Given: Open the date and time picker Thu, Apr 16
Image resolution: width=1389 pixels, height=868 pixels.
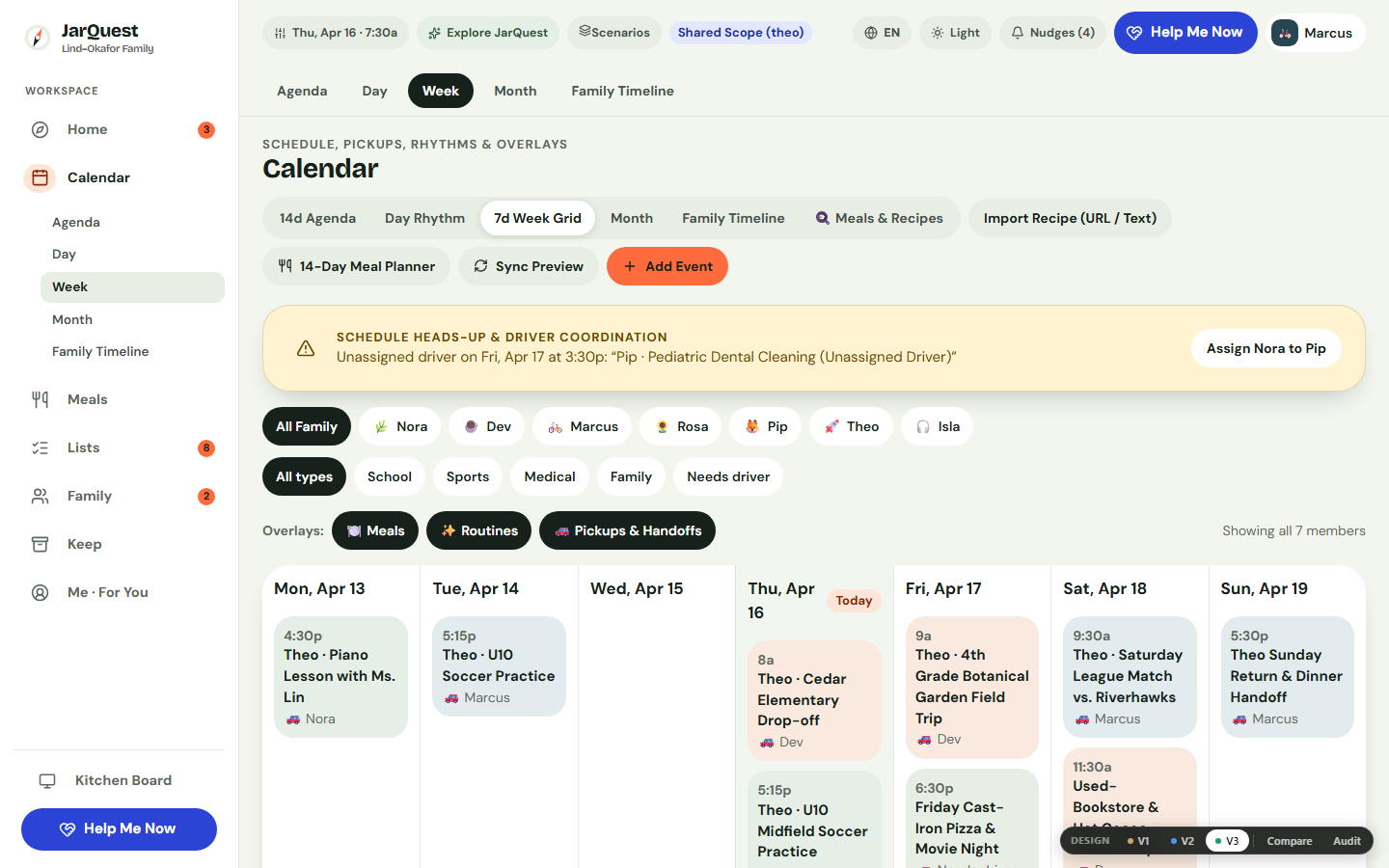Looking at the screenshot, I should 336,33.
